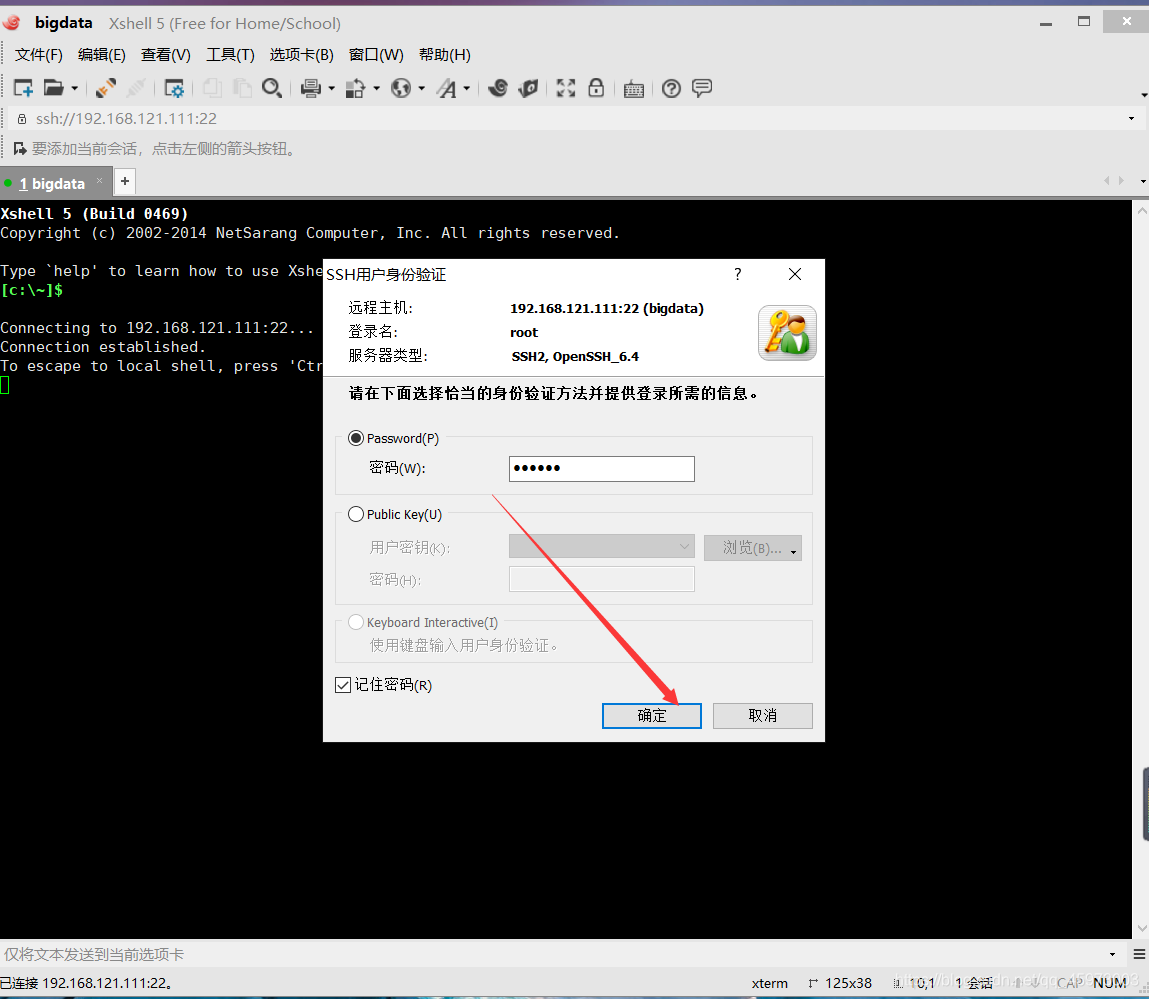The height and width of the screenshot is (999, 1149).
Task: Click the add-session arrow icon
Action: 20,149
